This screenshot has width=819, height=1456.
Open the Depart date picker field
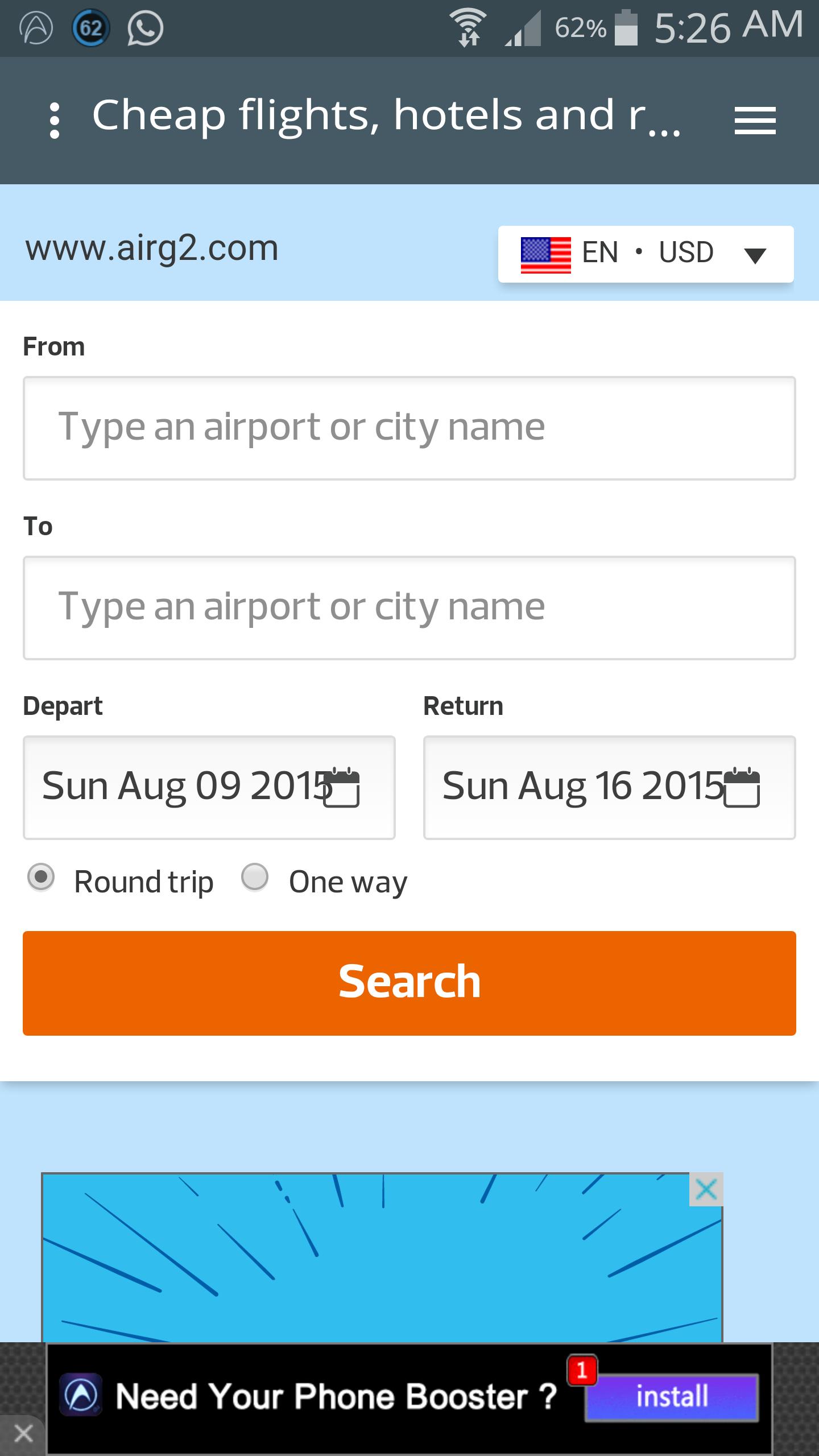[x=182, y=787]
